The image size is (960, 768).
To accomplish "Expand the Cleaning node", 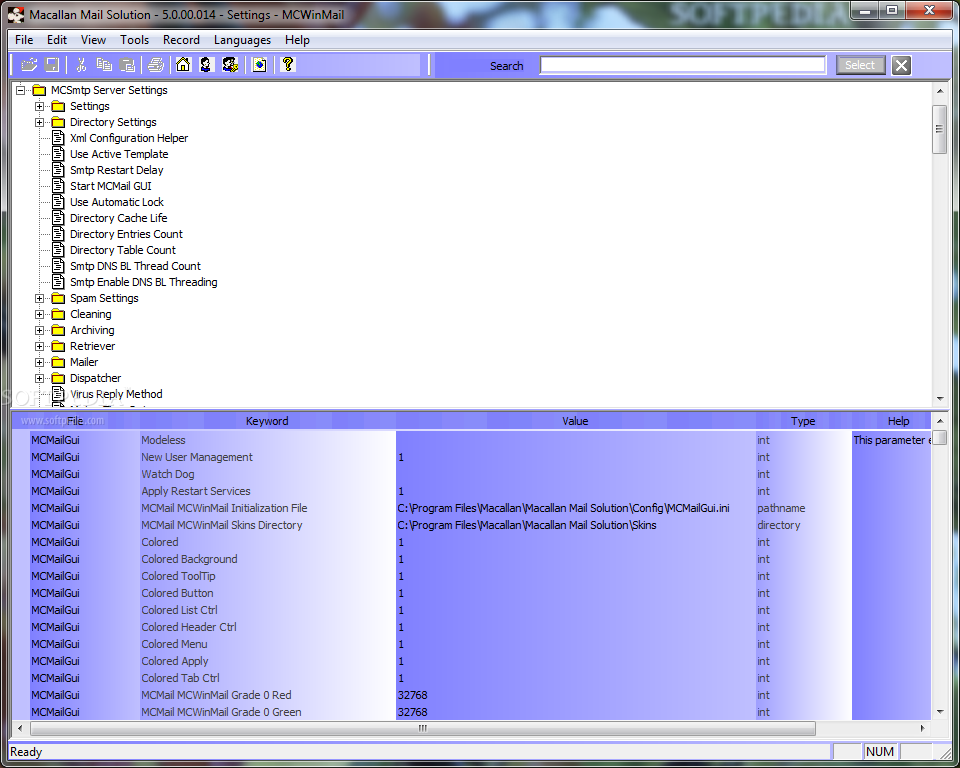I will [39, 314].
